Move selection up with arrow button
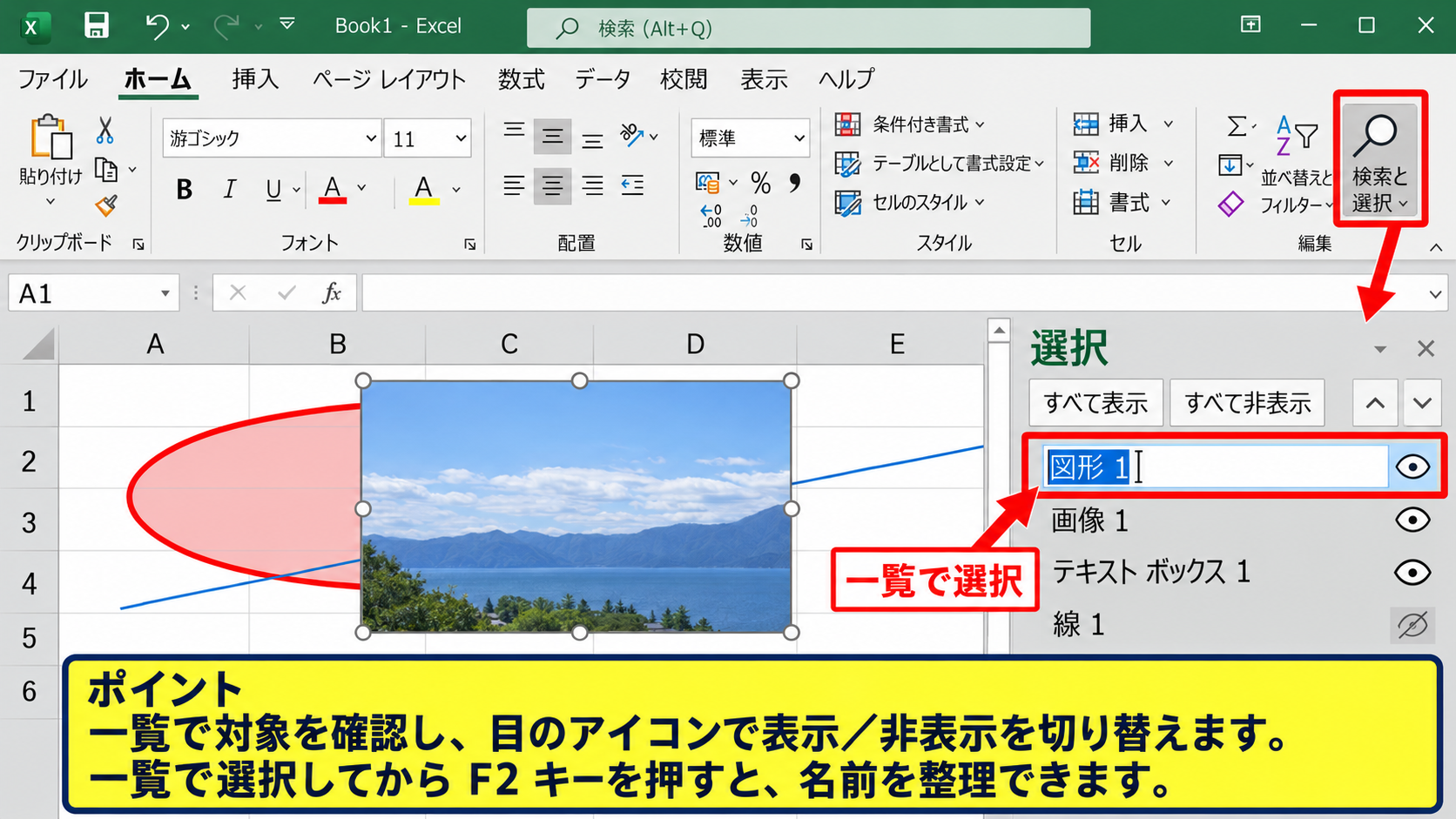 (x=1375, y=403)
